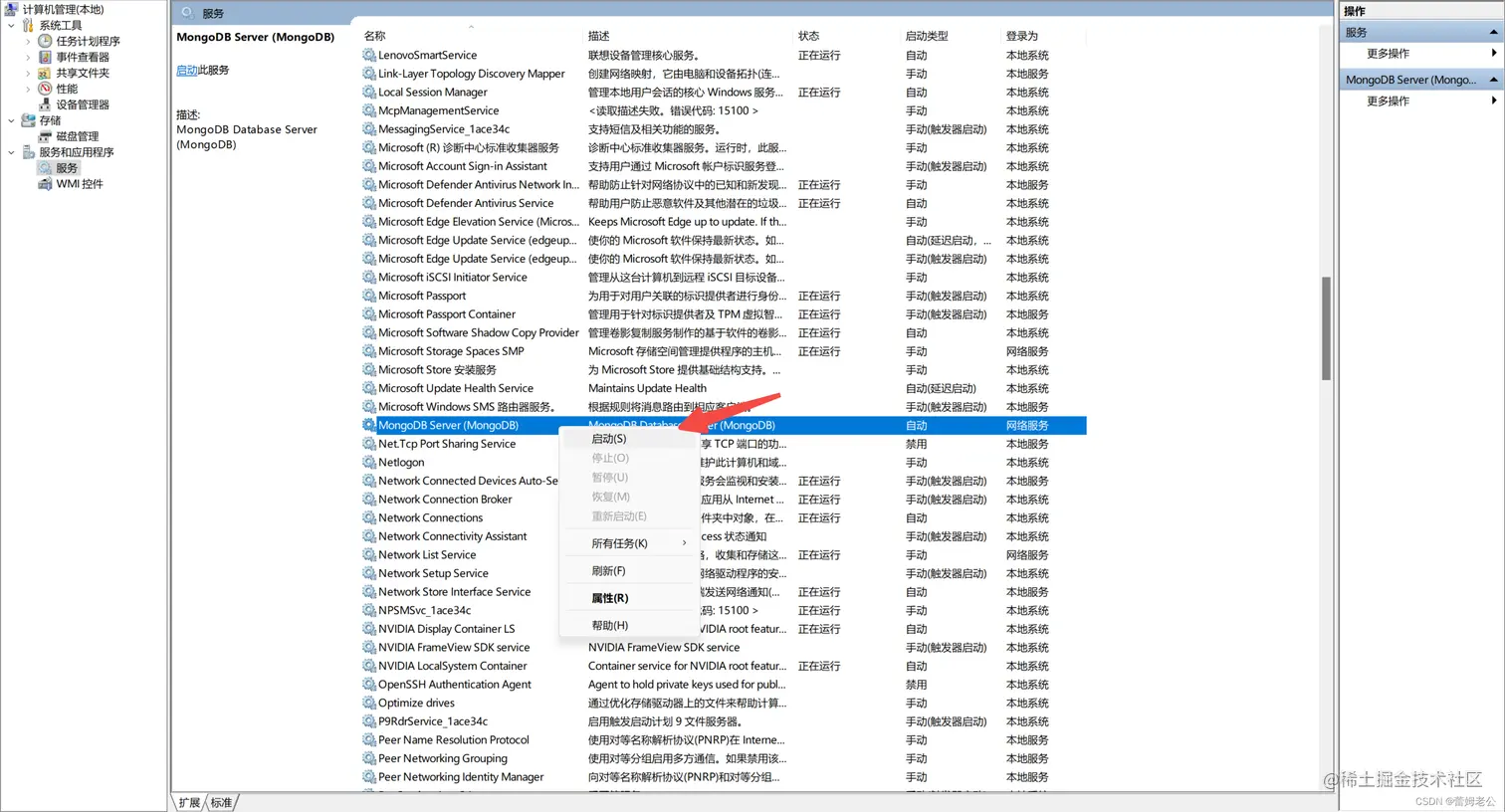
Task: Choose 启动(S) from the context menu
Action: click(x=628, y=439)
